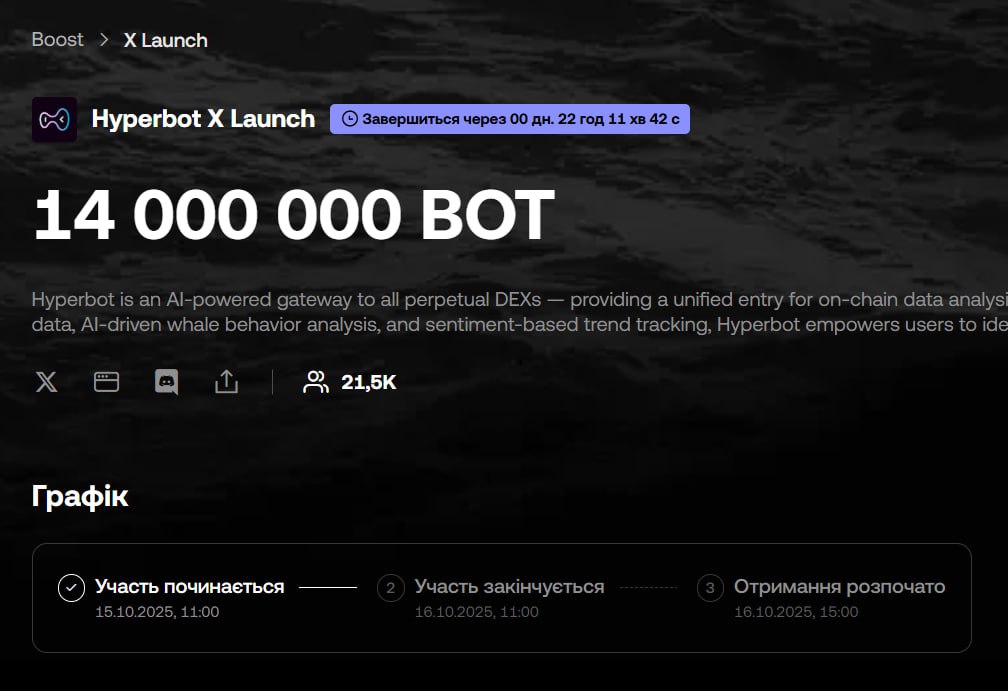Click the share upload-arrow icon

(x=226, y=381)
